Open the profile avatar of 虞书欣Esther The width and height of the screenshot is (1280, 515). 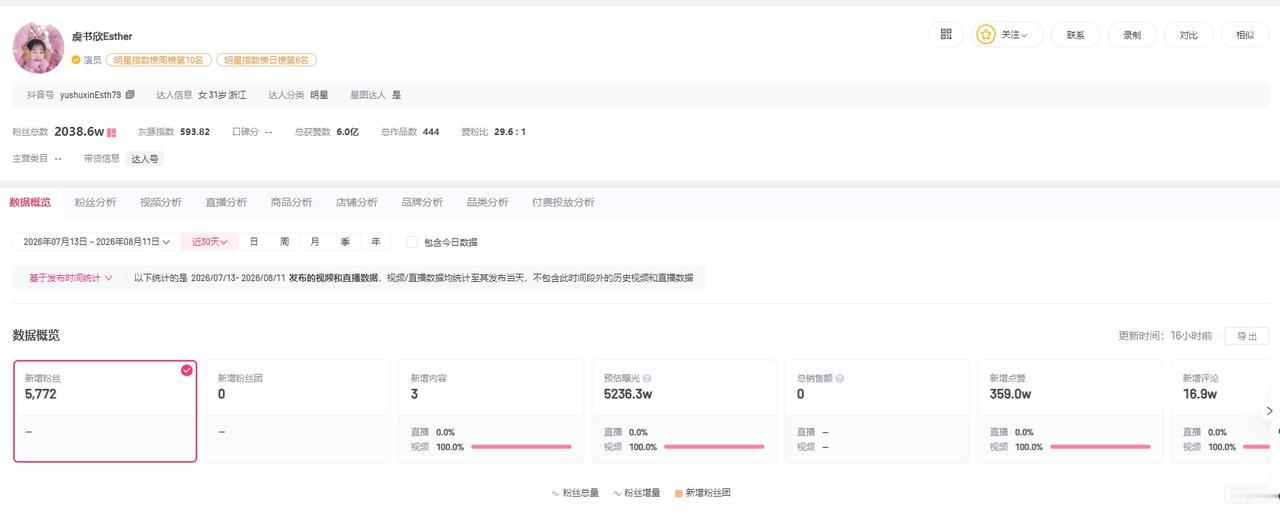point(38,48)
